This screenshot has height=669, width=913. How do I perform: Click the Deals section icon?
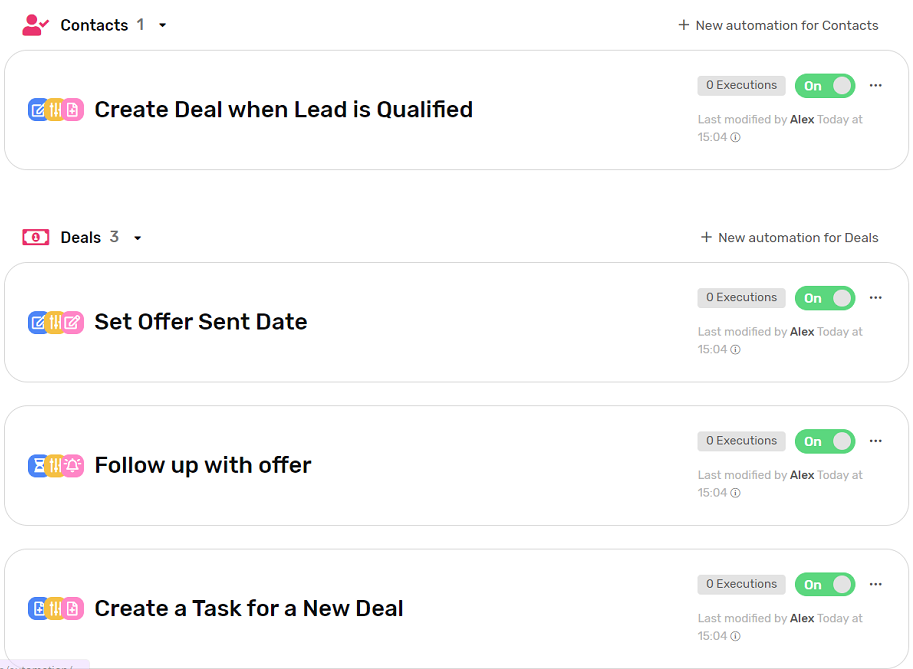click(34, 237)
